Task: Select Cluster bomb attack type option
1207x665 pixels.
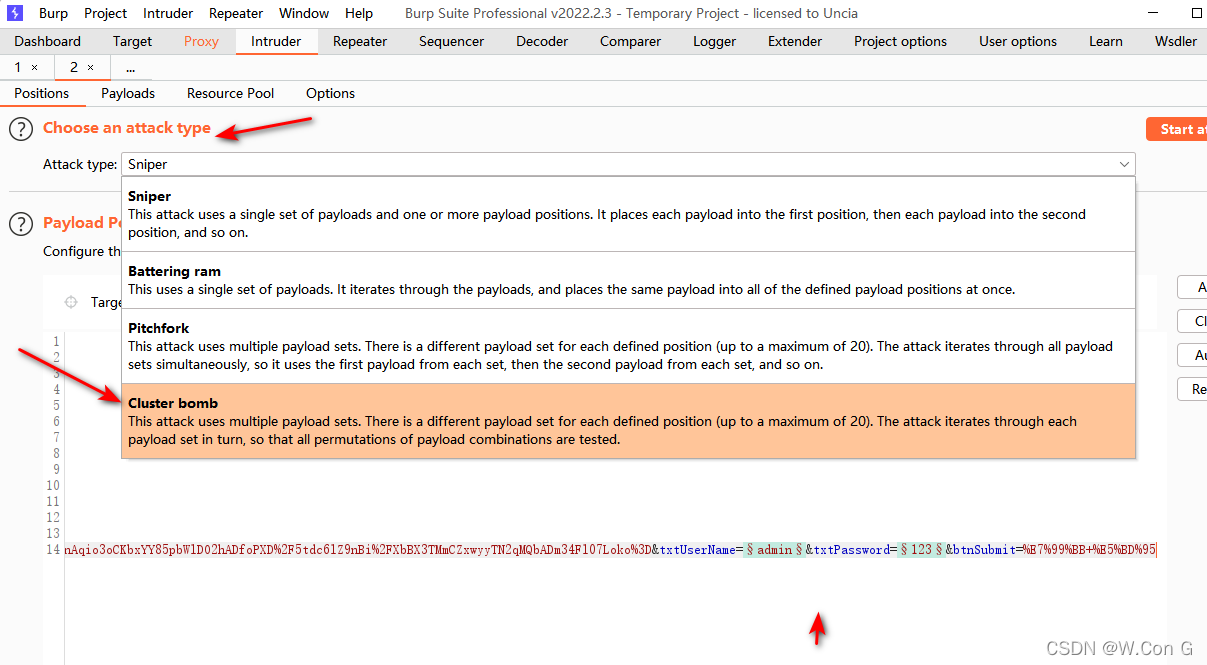Action: tap(628, 421)
